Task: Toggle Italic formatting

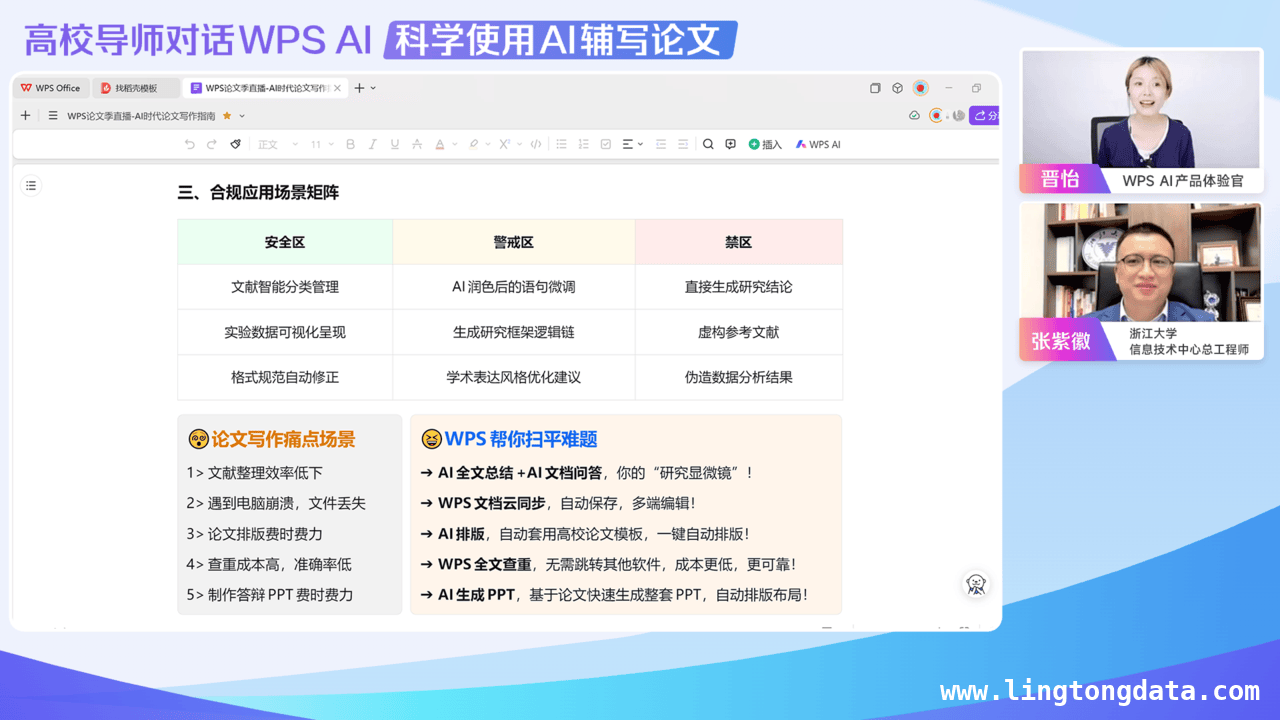Action: (372, 144)
